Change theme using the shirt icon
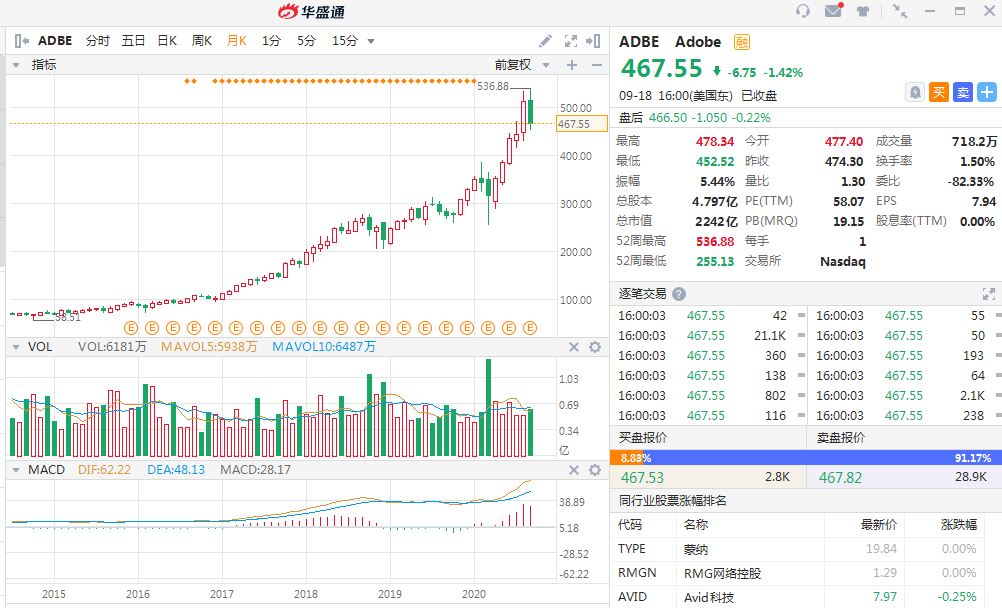 (863, 12)
